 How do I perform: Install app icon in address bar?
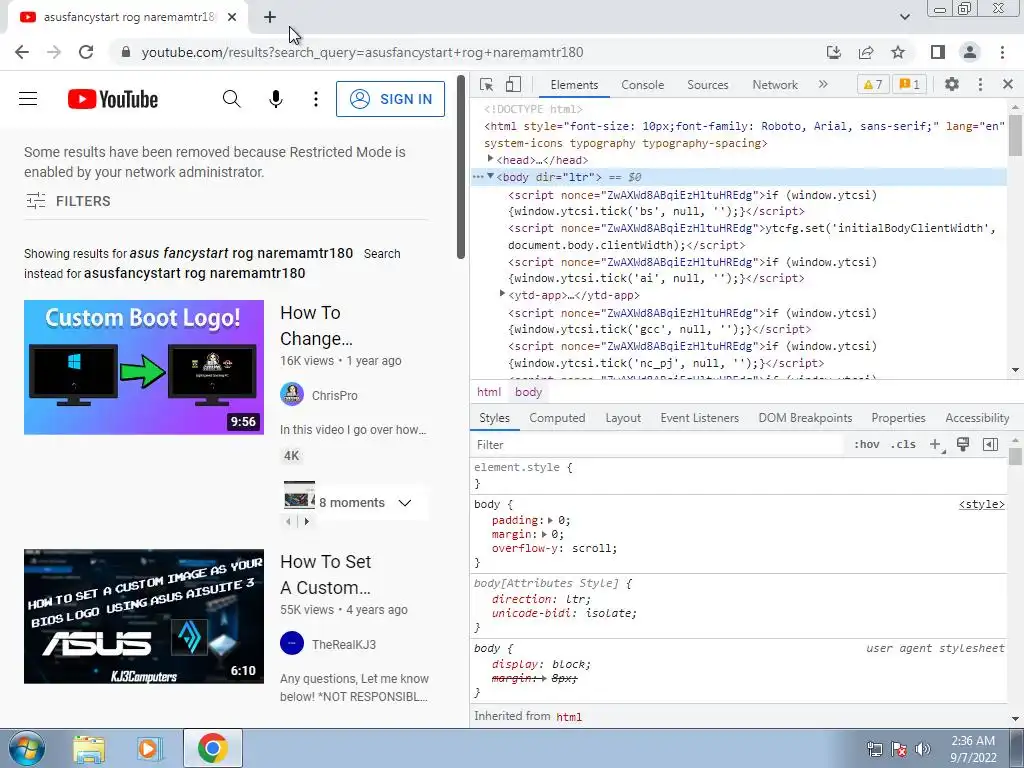pyautogui.click(x=833, y=52)
